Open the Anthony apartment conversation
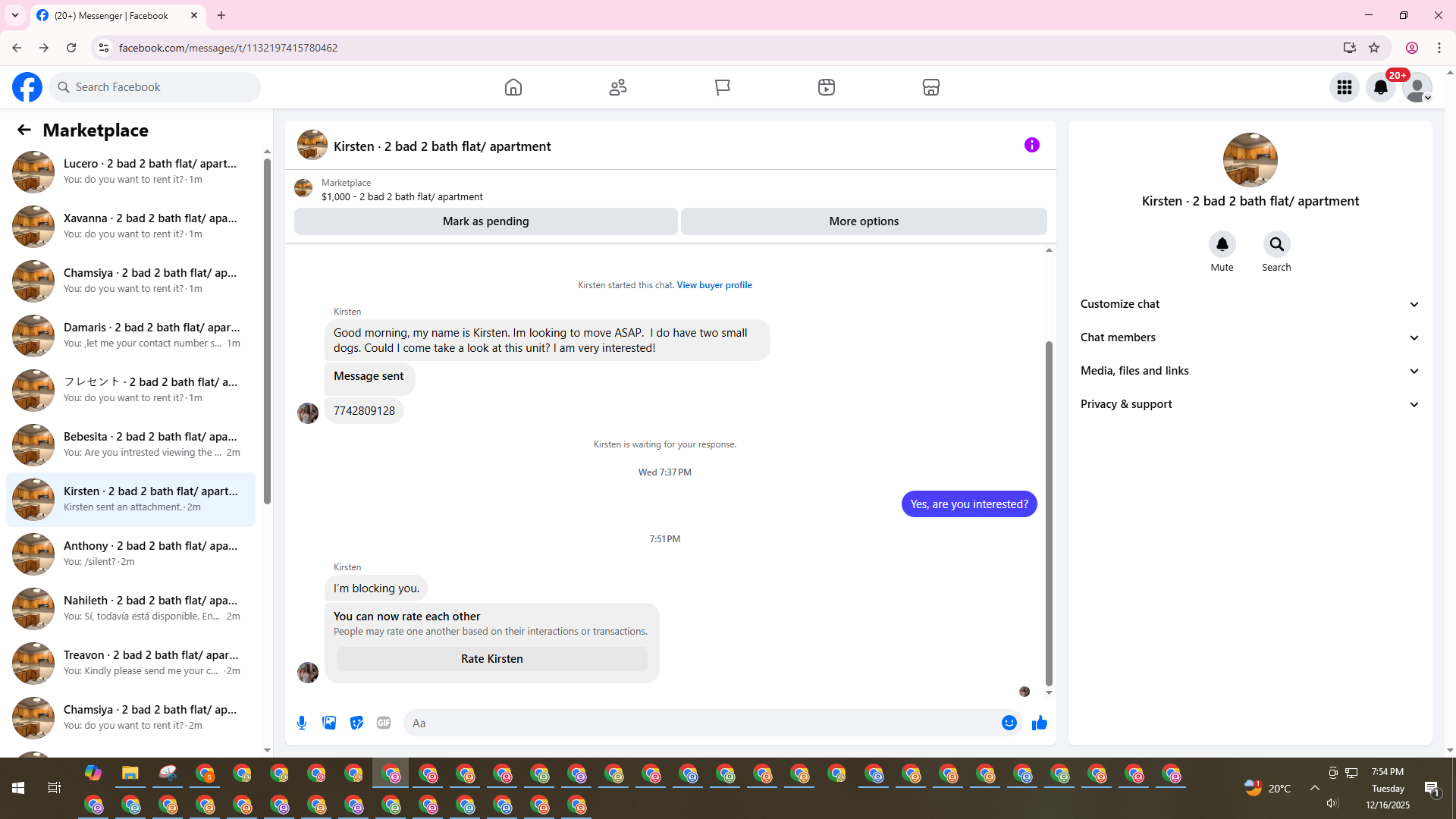Image resolution: width=1456 pixels, height=819 pixels. [x=131, y=554]
